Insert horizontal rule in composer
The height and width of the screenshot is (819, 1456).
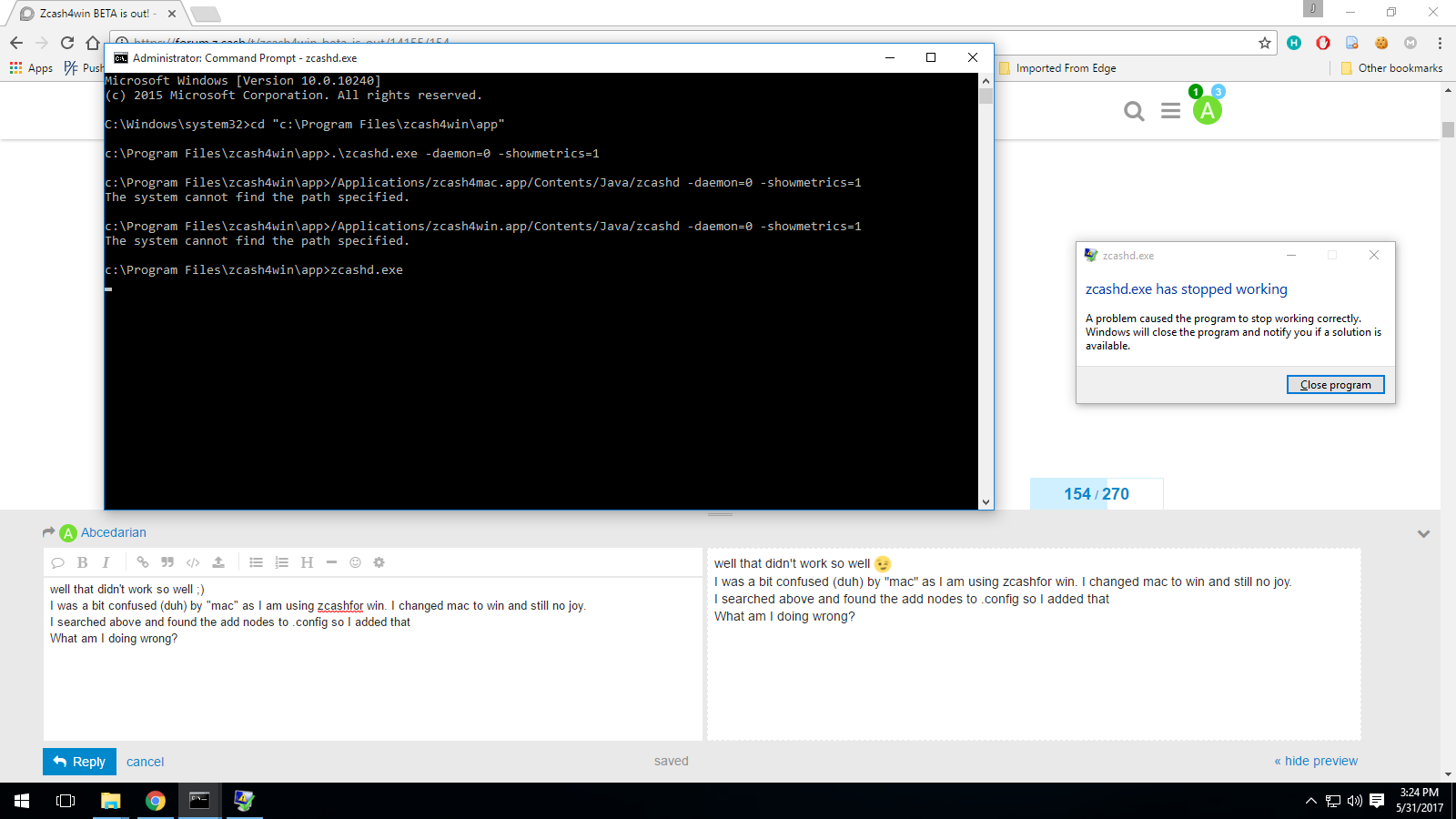point(331,562)
